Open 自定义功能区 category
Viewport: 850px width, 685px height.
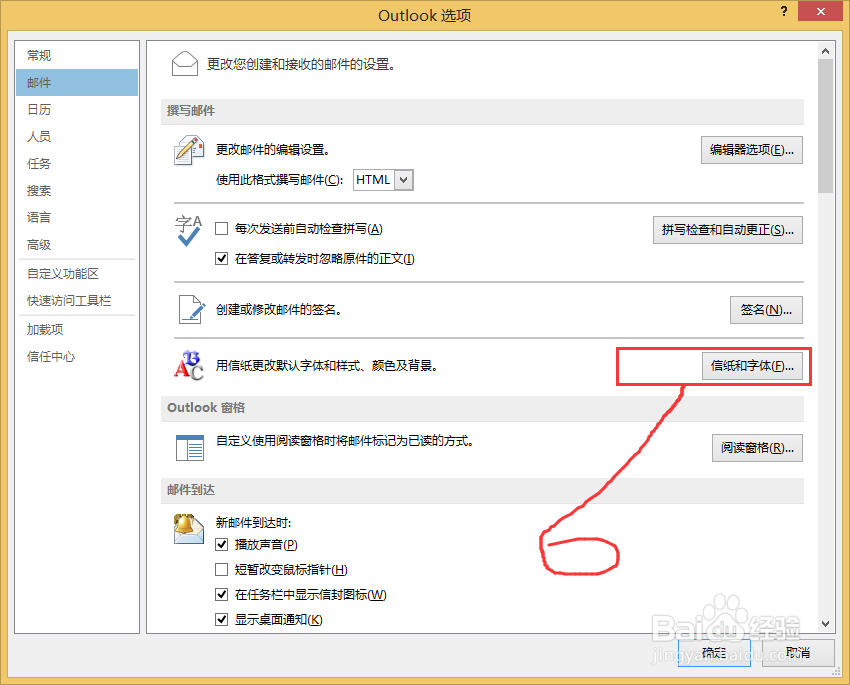(x=77, y=274)
